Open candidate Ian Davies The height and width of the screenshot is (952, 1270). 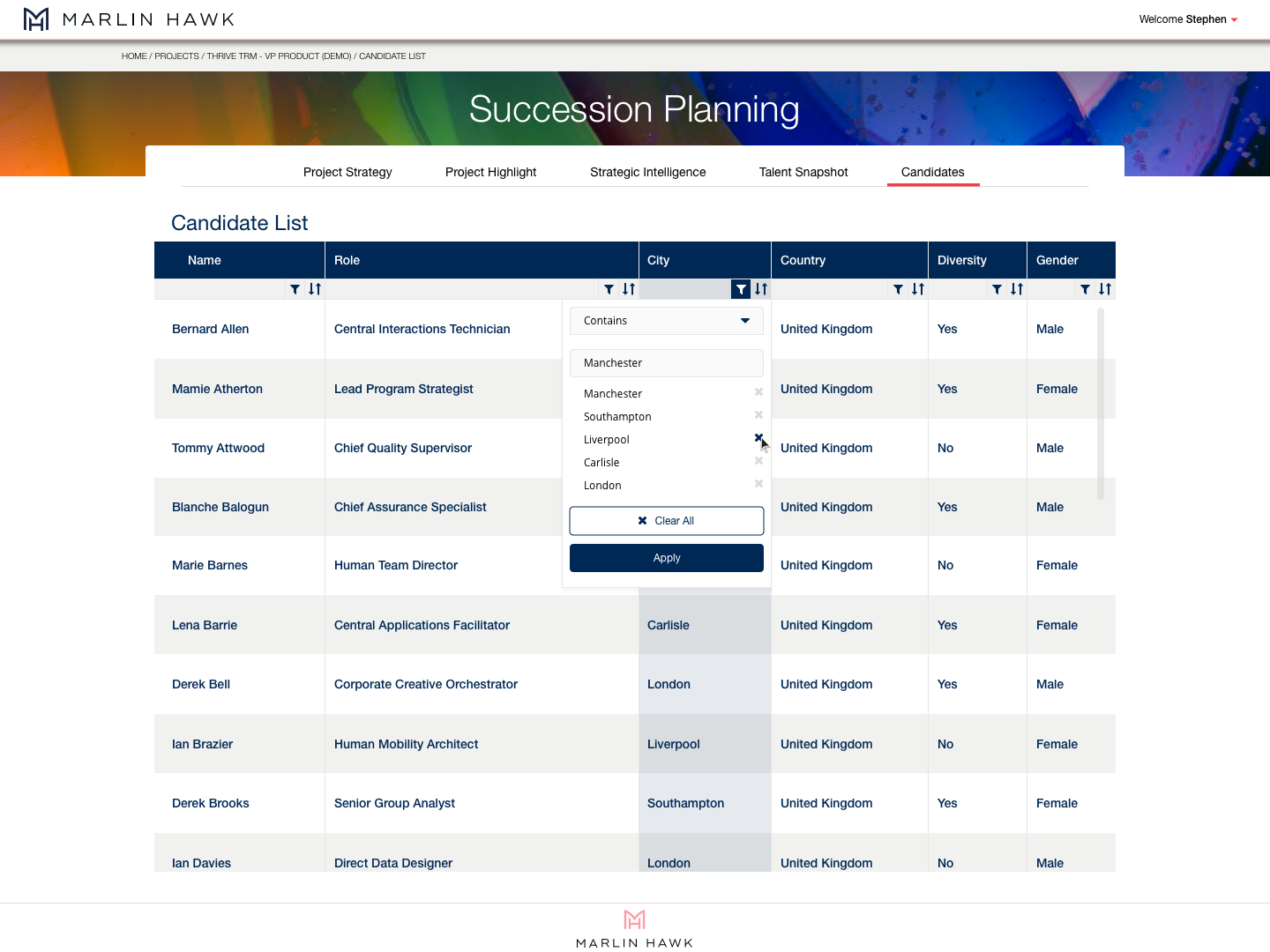point(201,864)
